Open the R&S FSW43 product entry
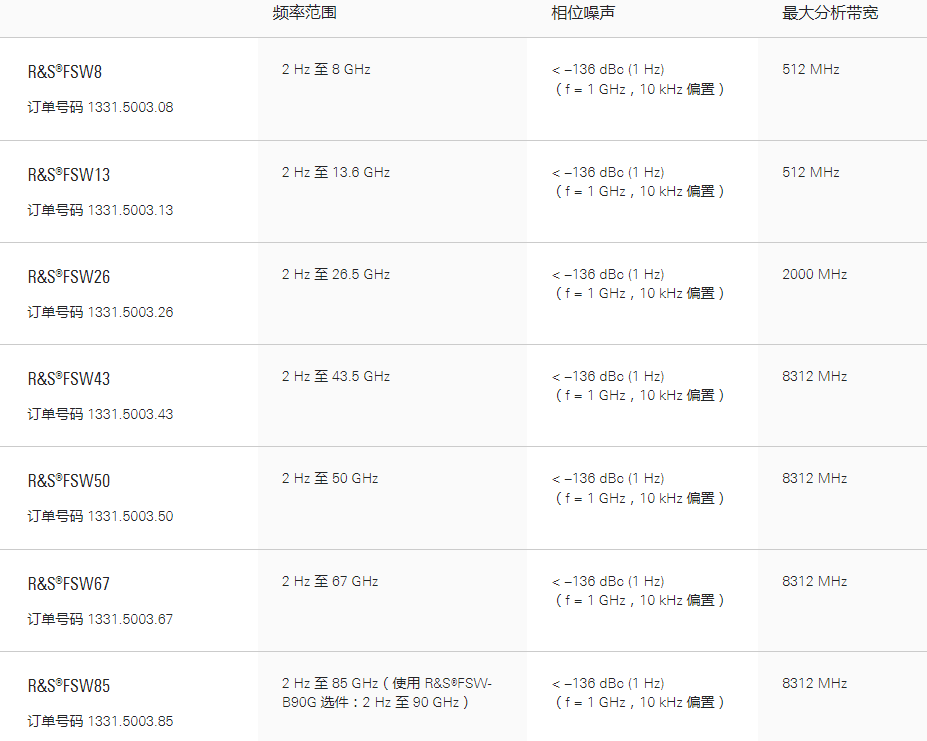The height and width of the screenshot is (741, 927). tap(69, 379)
